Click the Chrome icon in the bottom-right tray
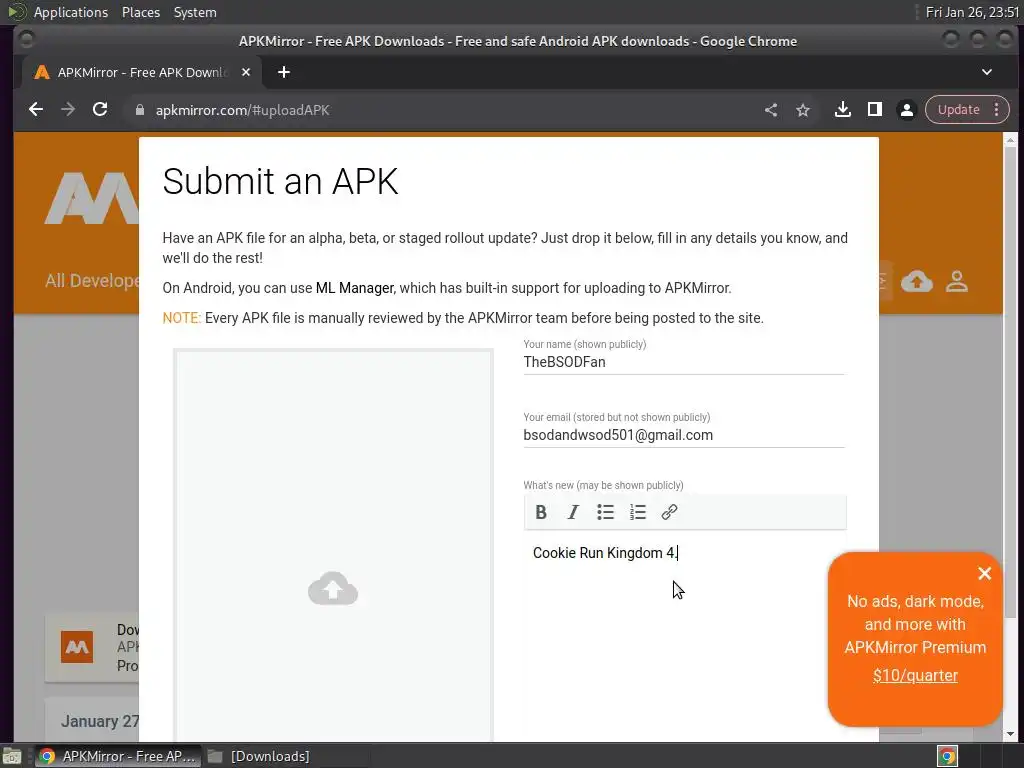 [x=947, y=756]
